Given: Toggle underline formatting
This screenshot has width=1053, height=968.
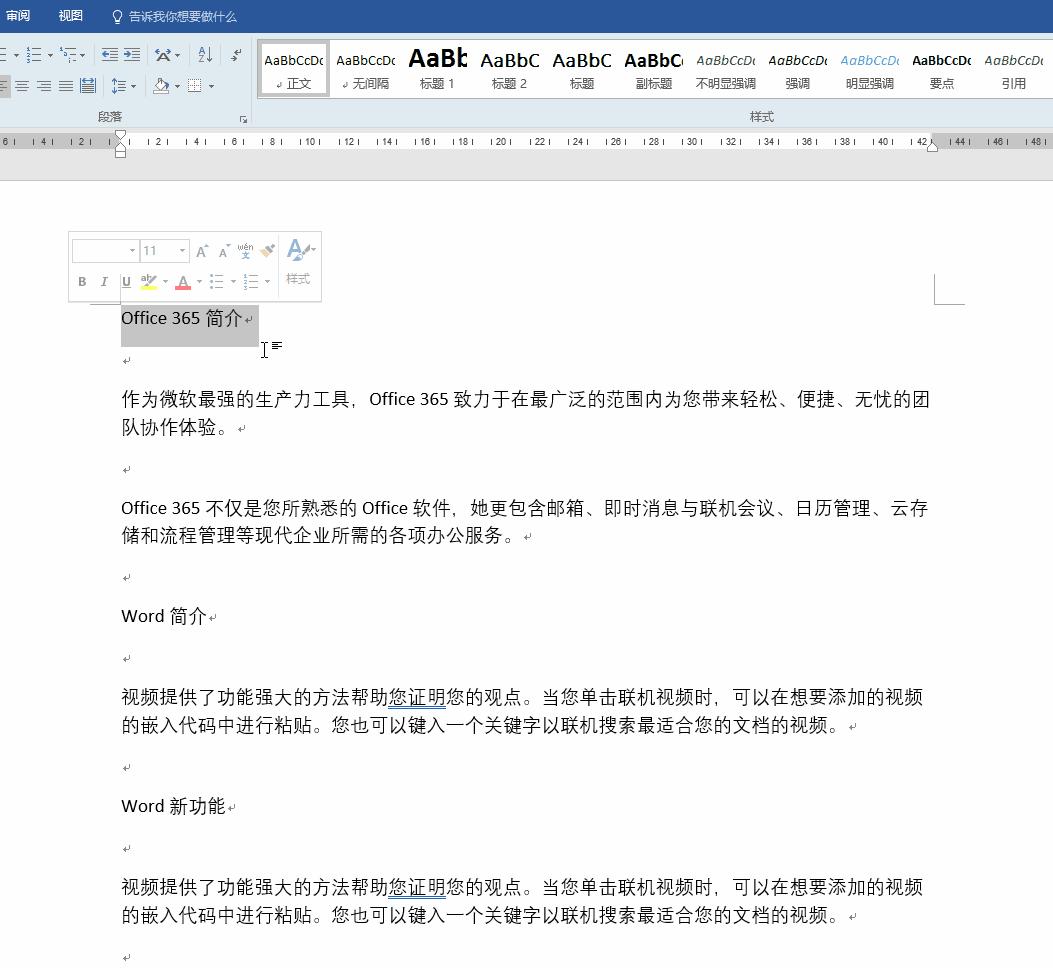Looking at the screenshot, I should coord(125,281).
